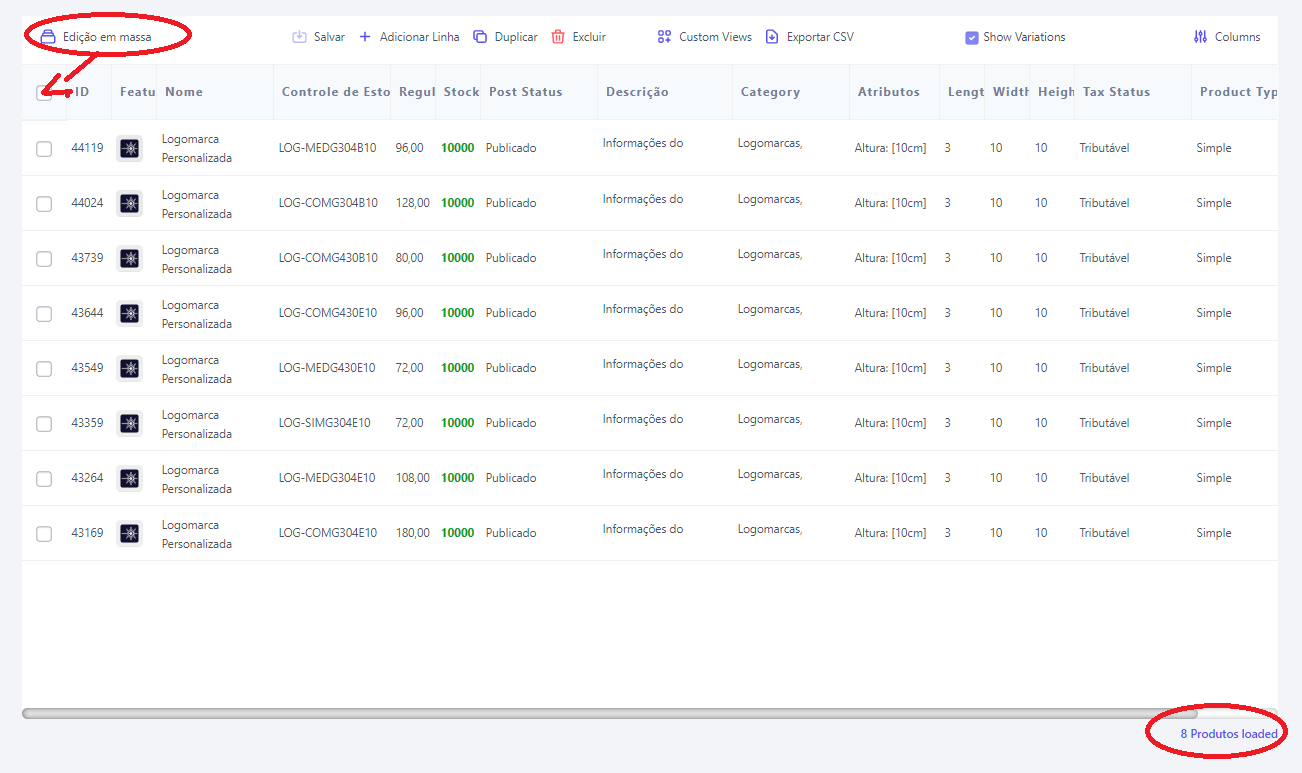Screen dimensions: 1302x773
Task: Select the row with ID 43264
Action: pos(44,479)
